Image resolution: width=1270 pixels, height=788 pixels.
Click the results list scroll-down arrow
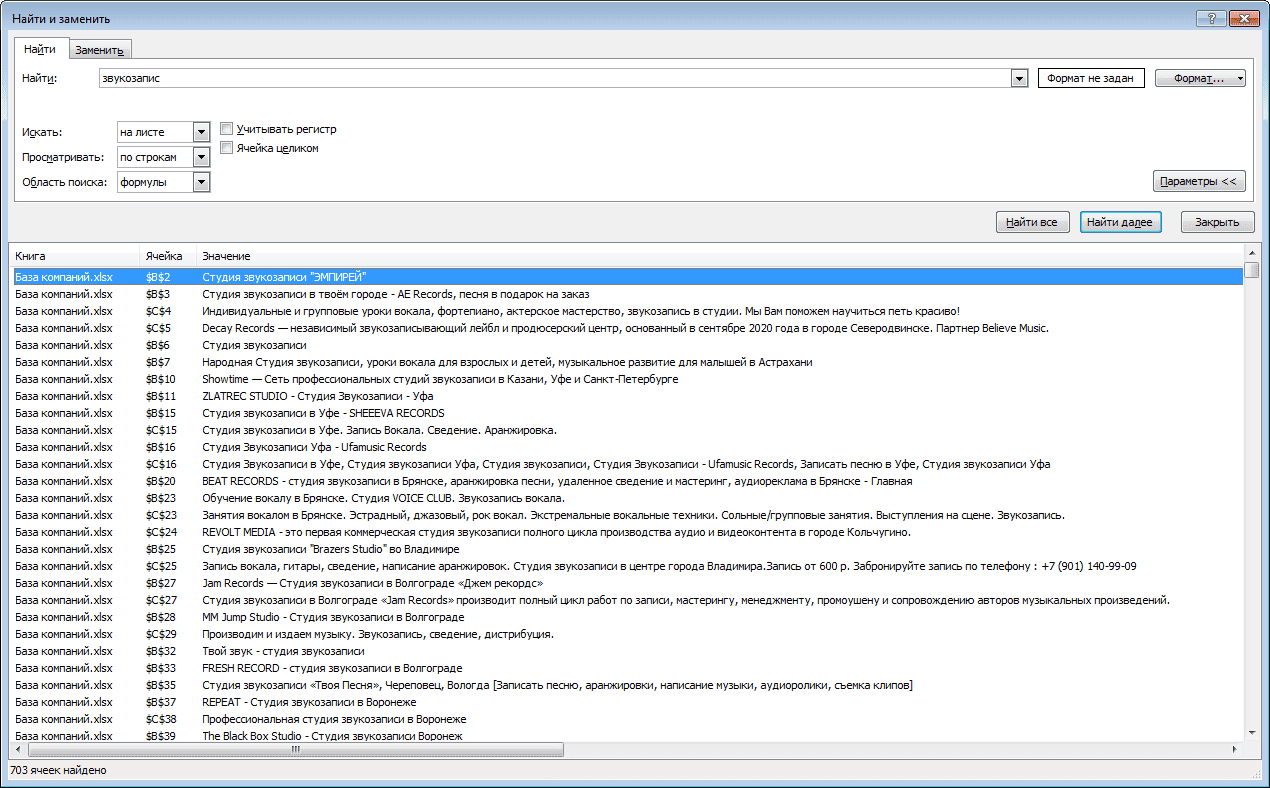[x=1251, y=733]
